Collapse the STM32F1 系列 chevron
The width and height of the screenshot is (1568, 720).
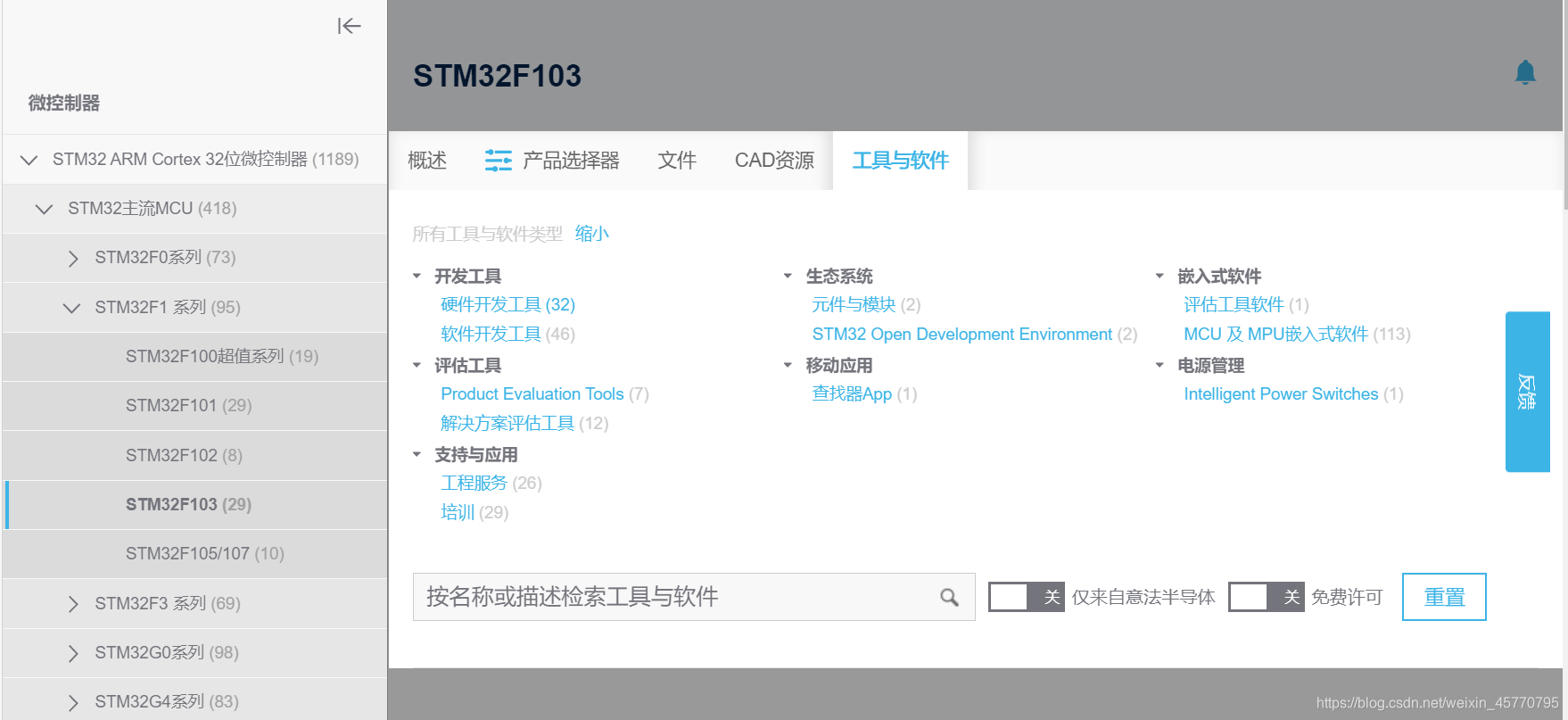tap(71, 308)
